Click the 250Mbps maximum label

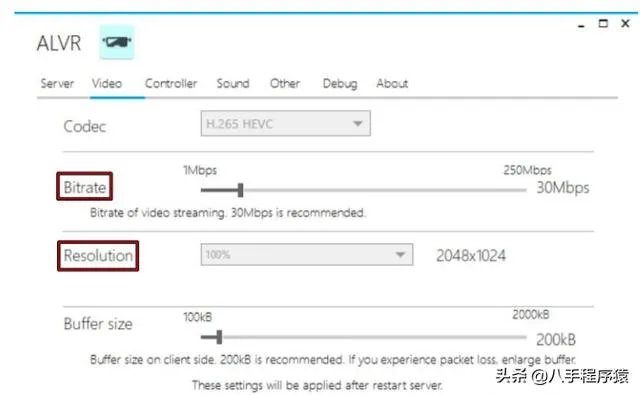(527, 170)
